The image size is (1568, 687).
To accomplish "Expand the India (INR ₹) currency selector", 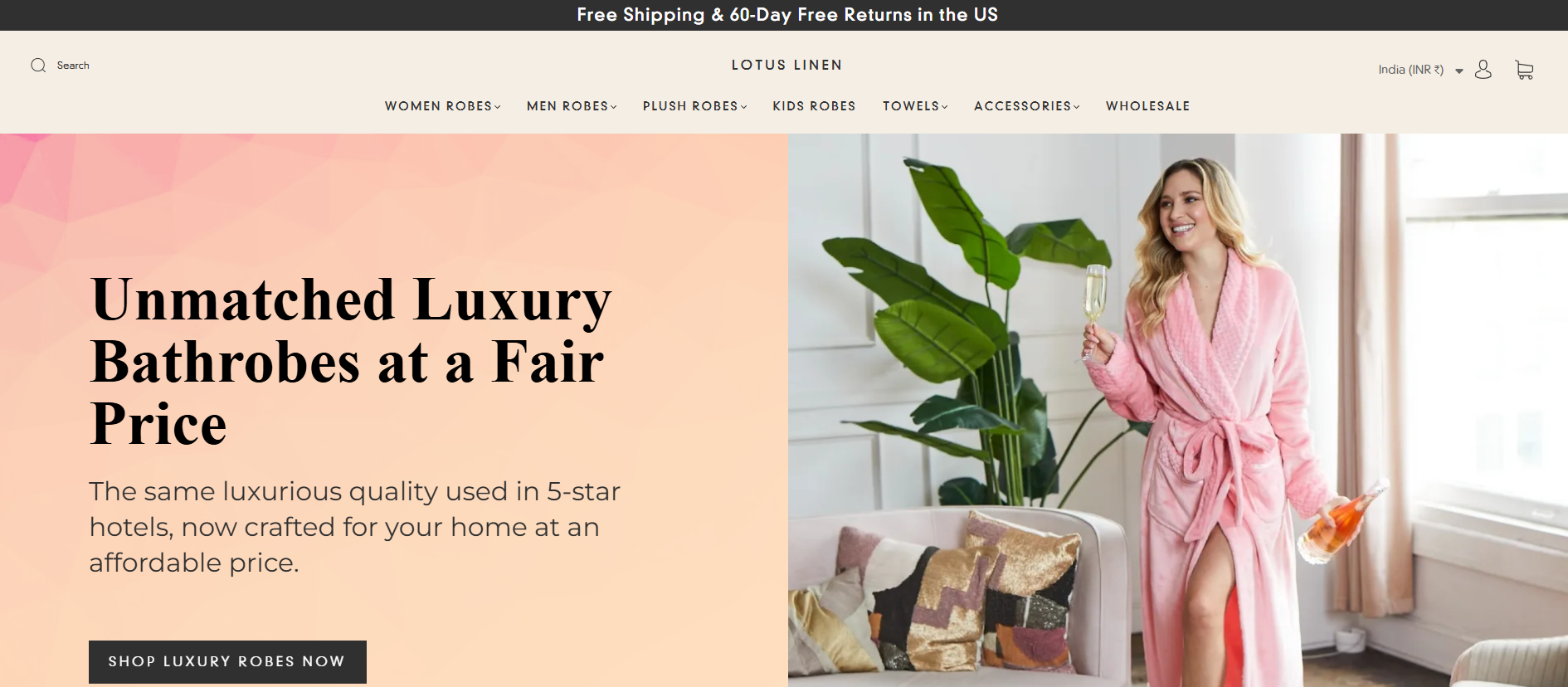I will click(x=1420, y=70).
